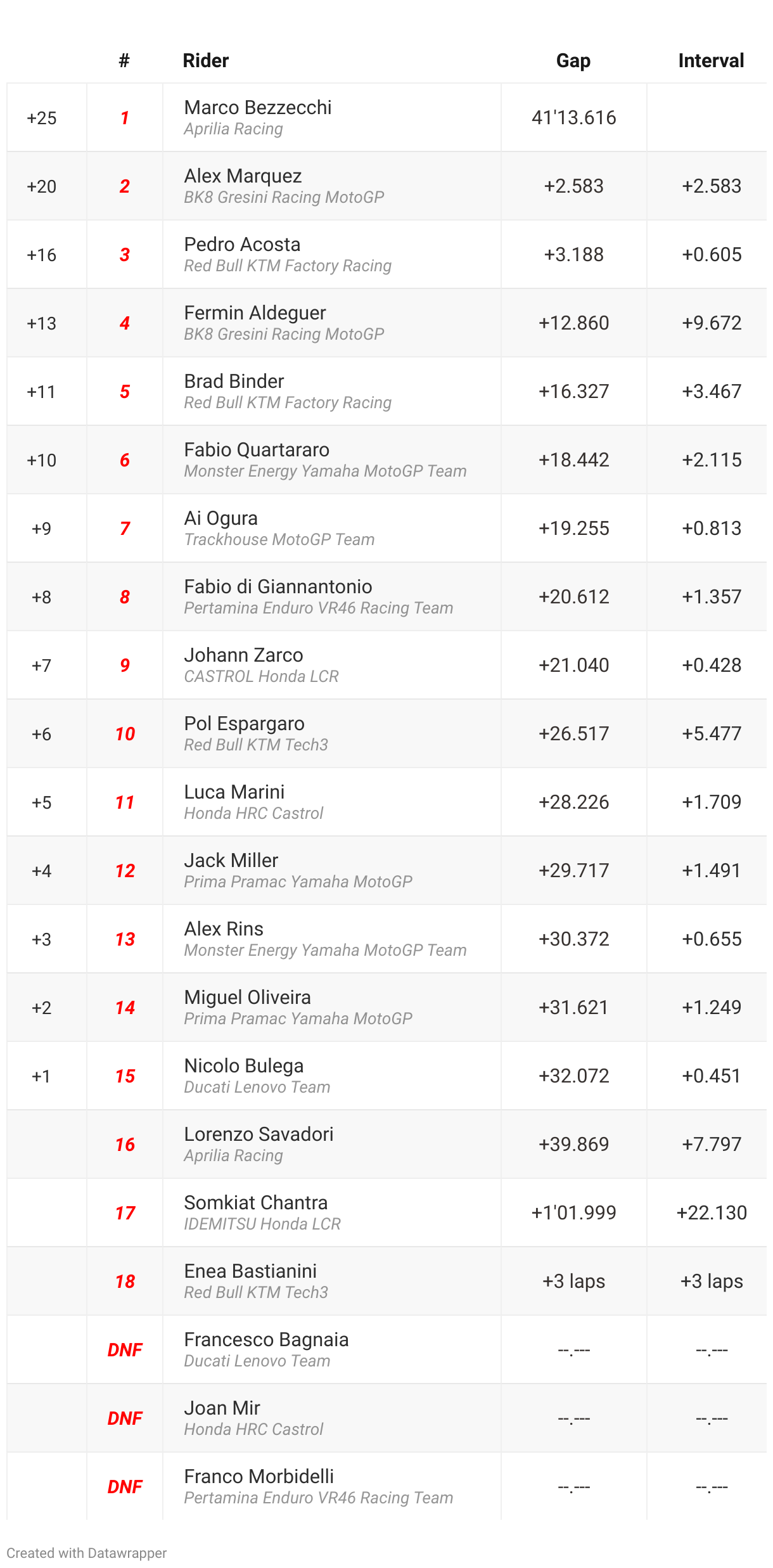The width and height of the screenshot is (773, 1568).
Task: Select the Marco Bezzecchi rider name
Action: [x=258, y=107]
